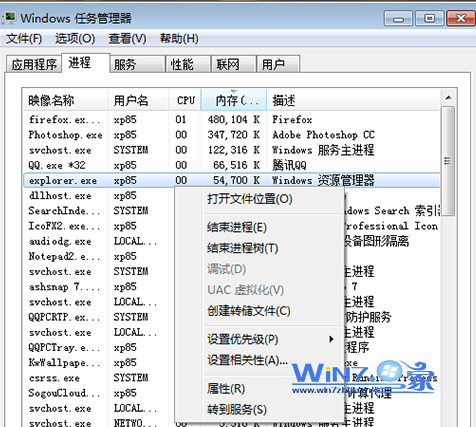This screenshot has width=476, height=427.
Task: Open the 选项(O) menu
Action: click(x=75, y=39)
